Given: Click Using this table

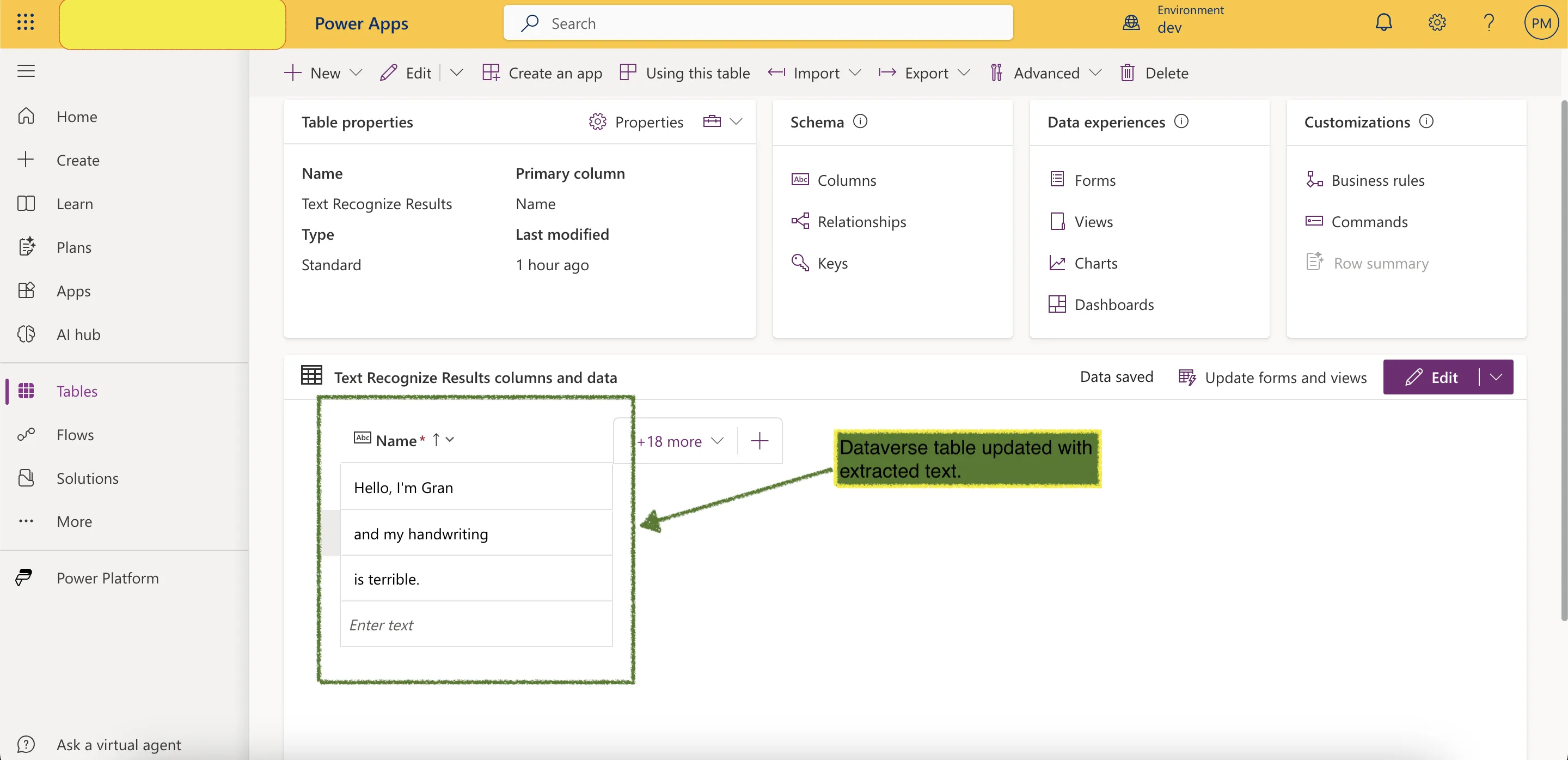Looking at the screenshot, I should (x=684, y=72).
